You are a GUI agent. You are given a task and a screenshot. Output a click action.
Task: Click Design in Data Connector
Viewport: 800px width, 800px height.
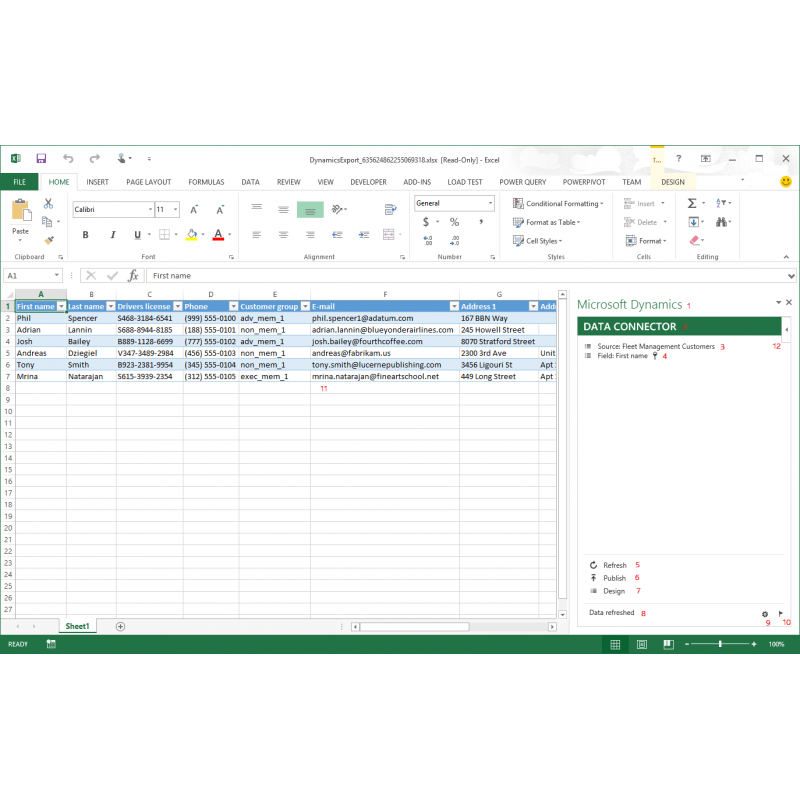pos(607,591)
